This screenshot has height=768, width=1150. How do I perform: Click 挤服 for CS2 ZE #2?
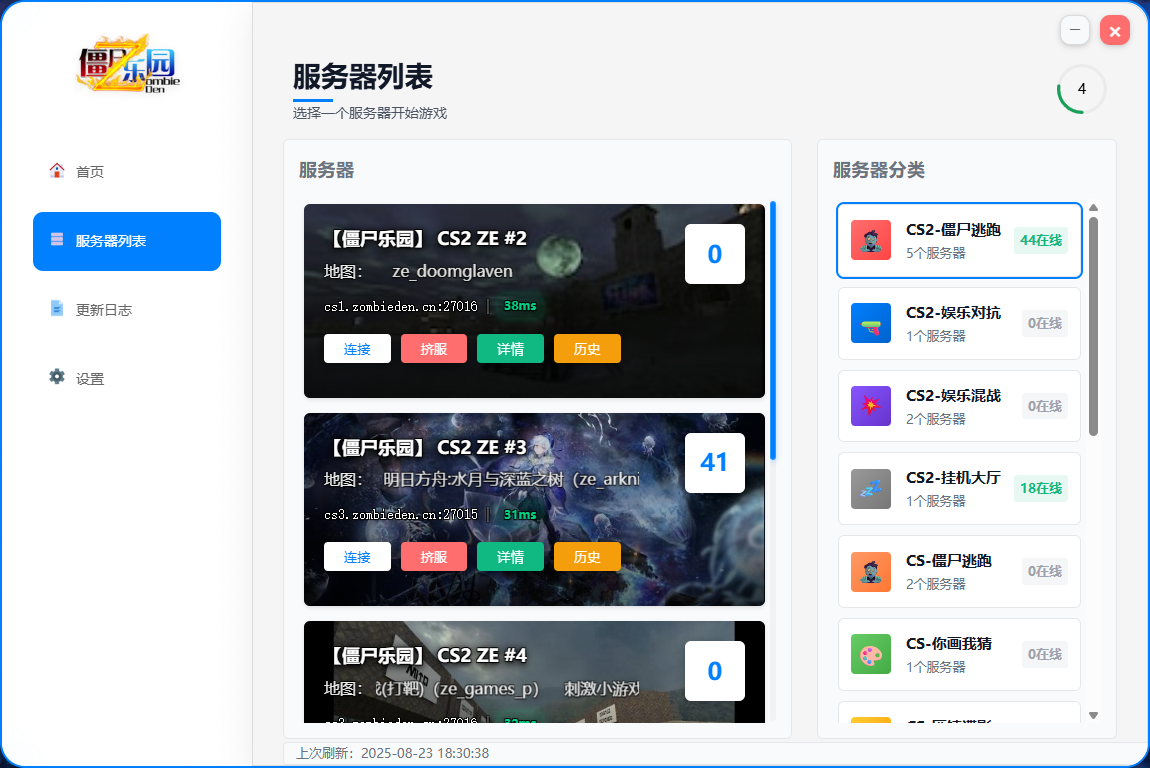pyautogui.click(x=433, y=349)
